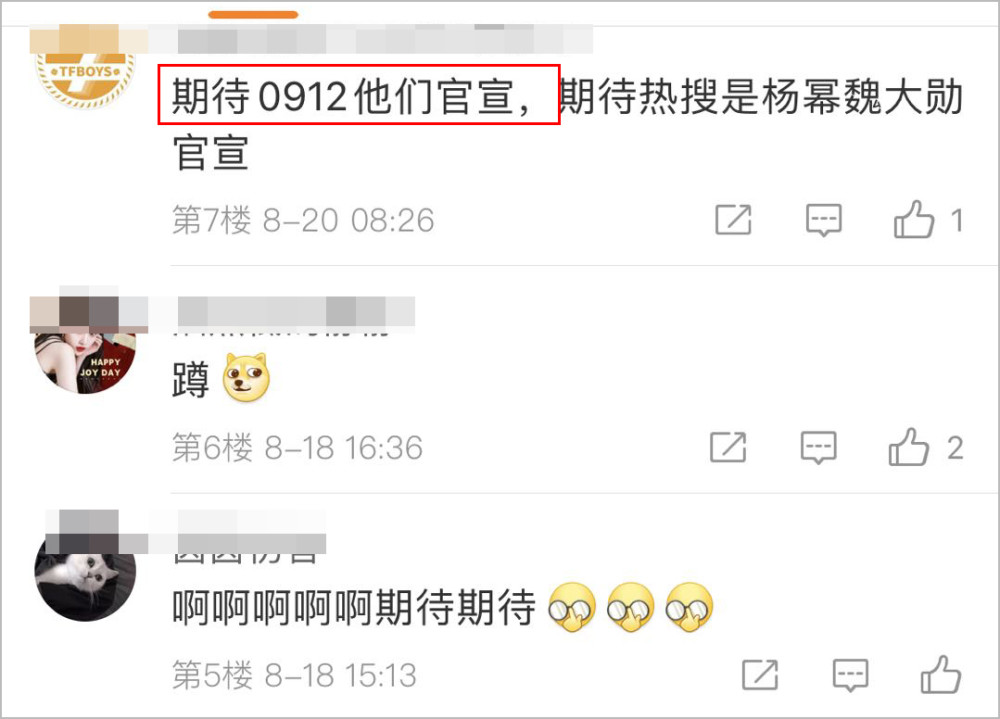Screen dimensions: 1000x719
Task: Like the 第5楼 comment
Action: 941,674
